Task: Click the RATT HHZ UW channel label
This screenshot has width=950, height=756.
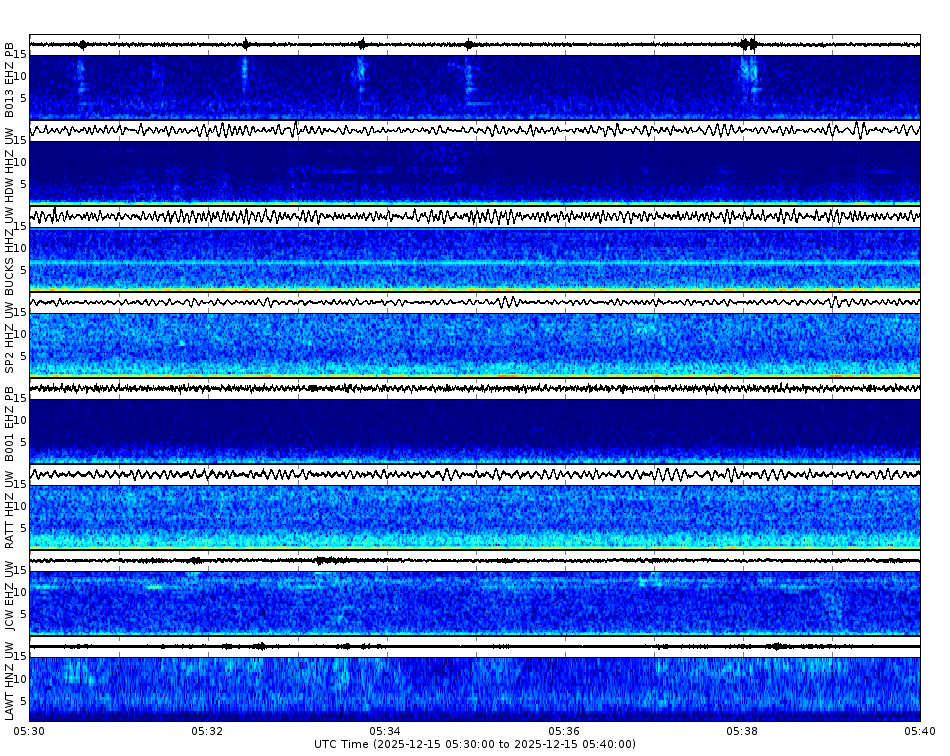Action: (x=10, y=510)
